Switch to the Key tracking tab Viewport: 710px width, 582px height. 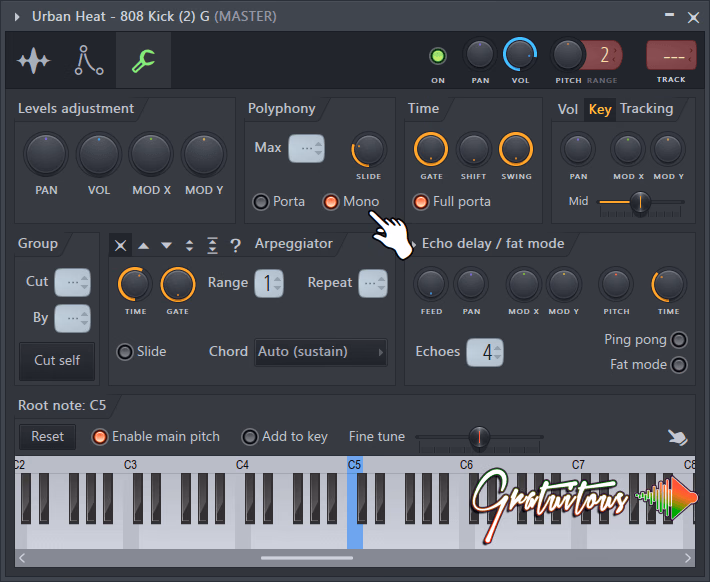(x=600, y=109)
